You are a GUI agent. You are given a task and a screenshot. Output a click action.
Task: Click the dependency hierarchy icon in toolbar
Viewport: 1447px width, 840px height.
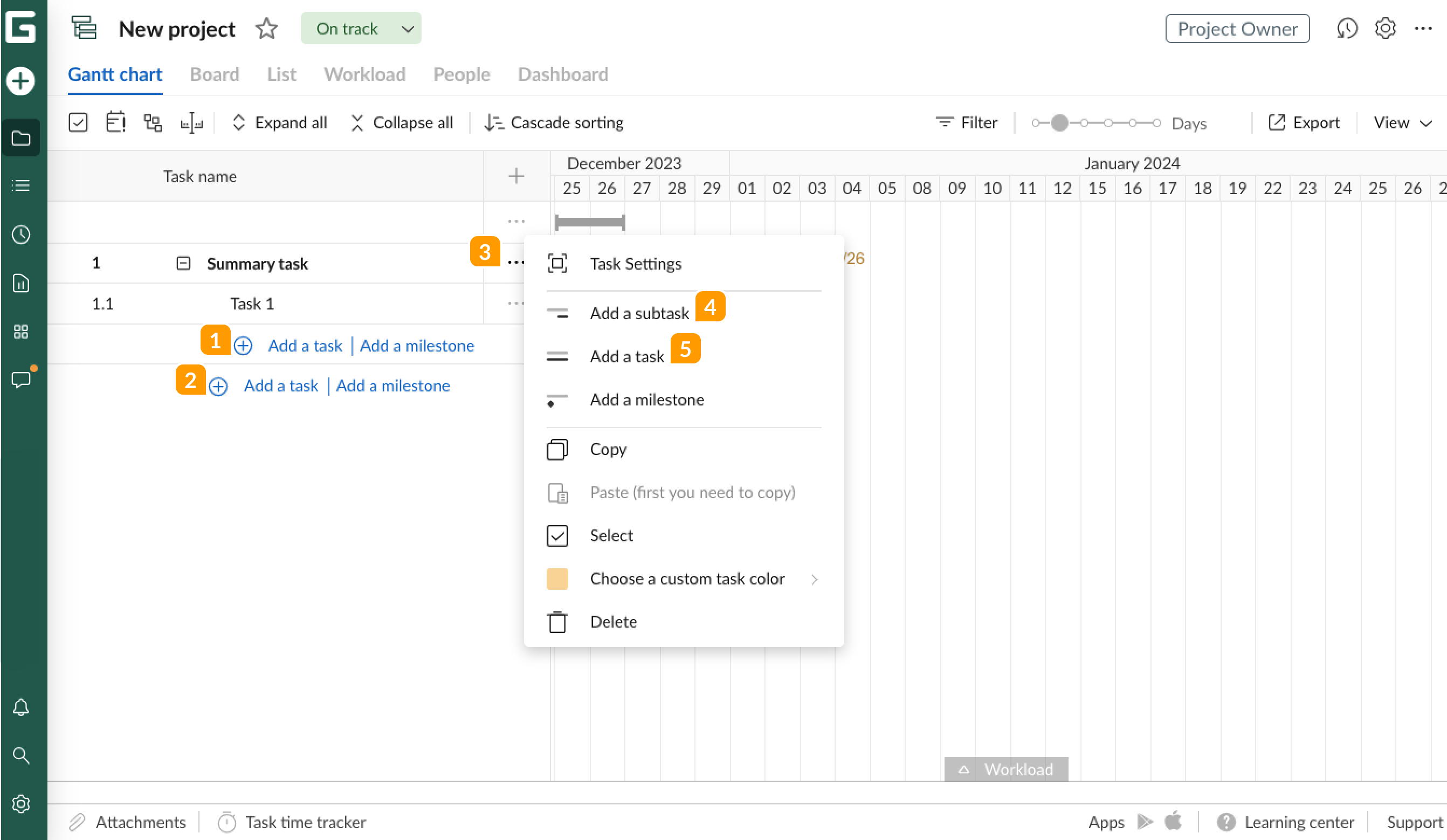pos(152,122)
